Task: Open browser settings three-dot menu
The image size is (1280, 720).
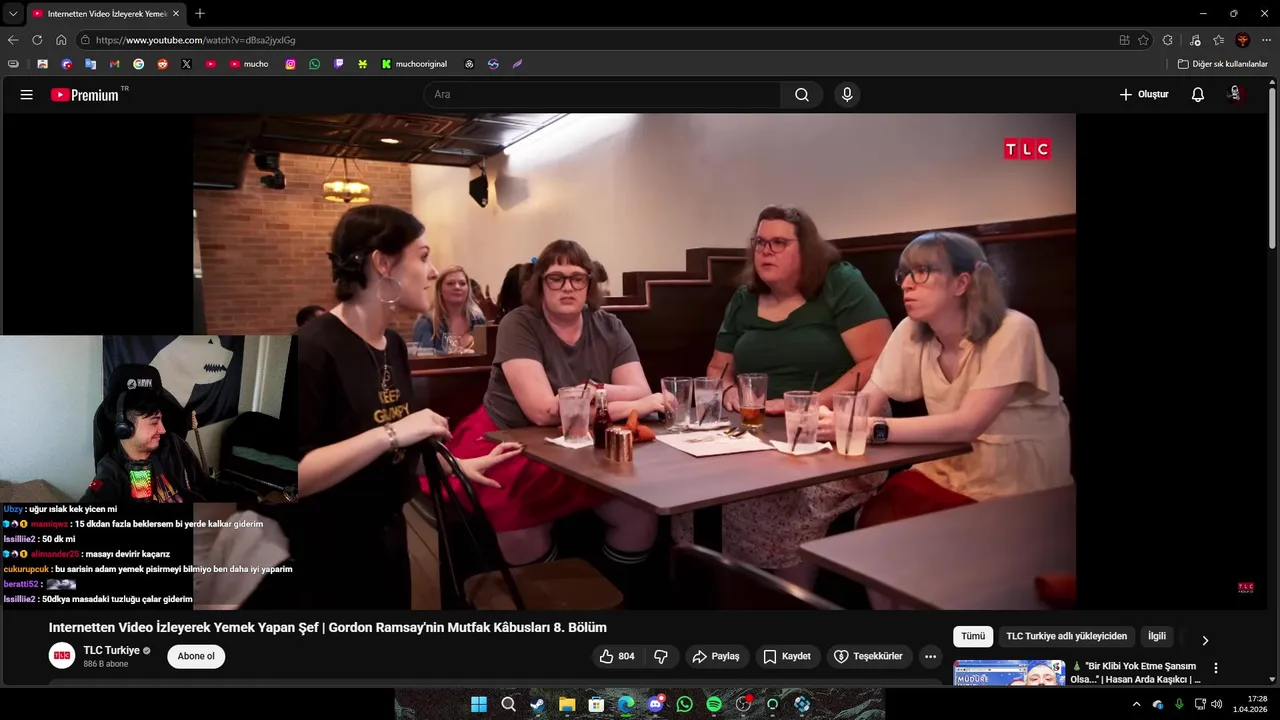Action: tap(1266, 40)
